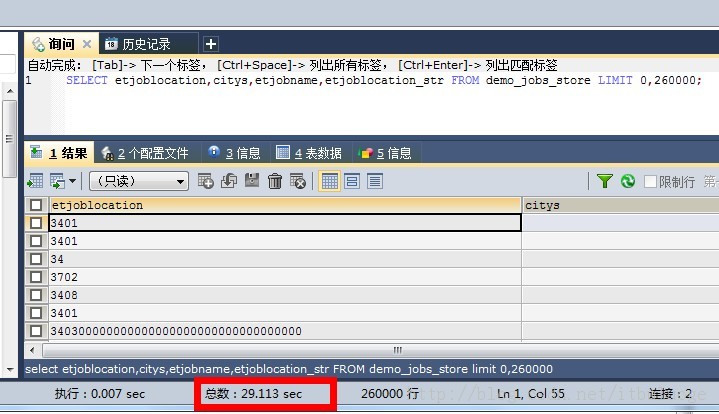Viewport: 719px width, 414px height.
Task: Click the delete row trash icon
Action: tap(275, 181)
